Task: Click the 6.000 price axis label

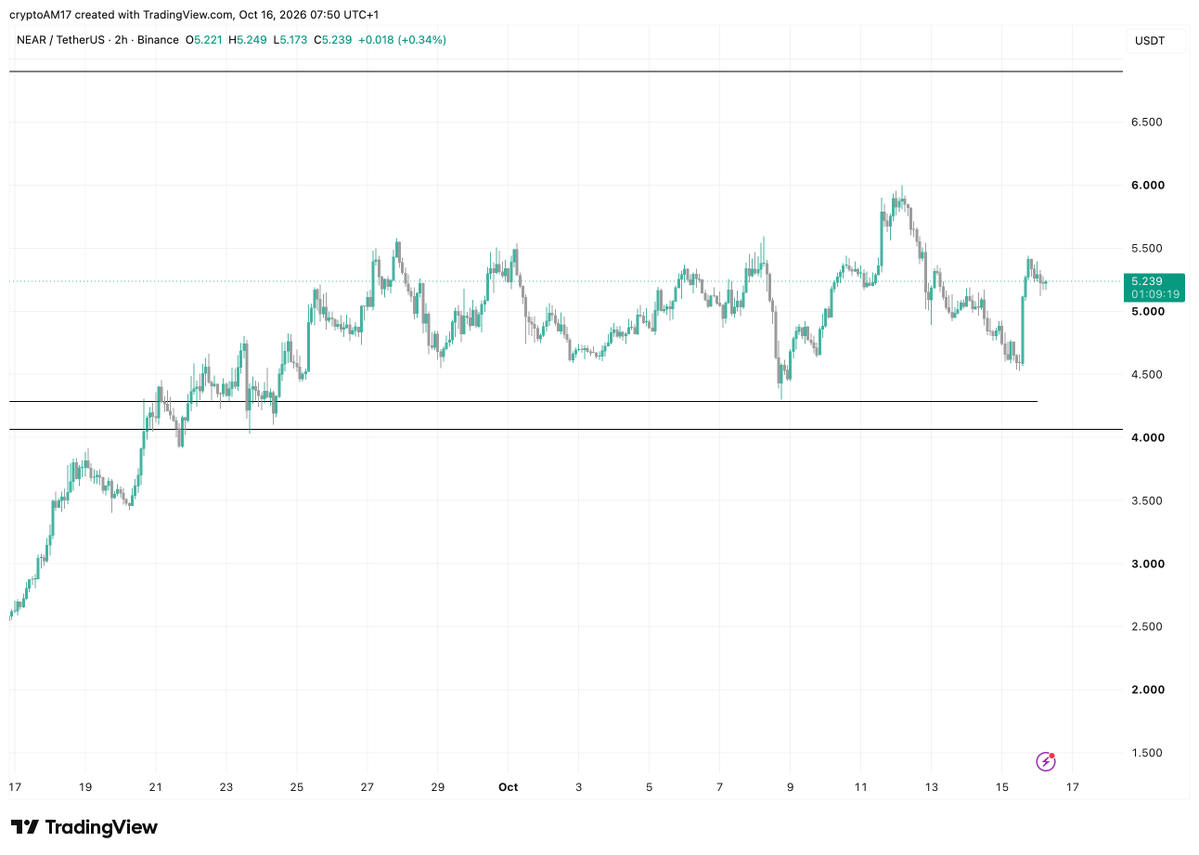Action: point(1148,185)
